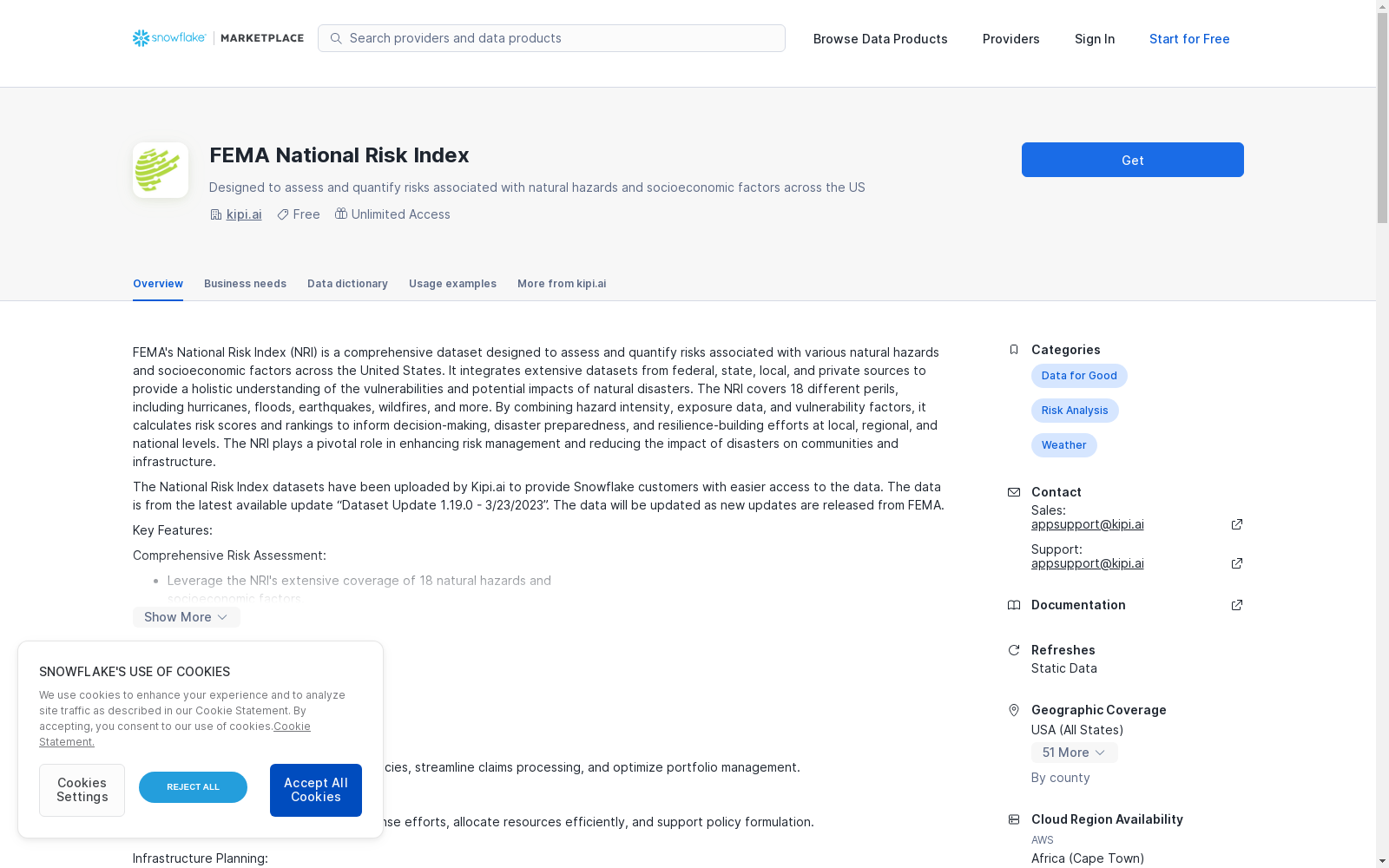Image resolution: width=1389 pixels, height=868 pixels.
Task: Switch to the Overview tab
Action: (x=158, y=284)
